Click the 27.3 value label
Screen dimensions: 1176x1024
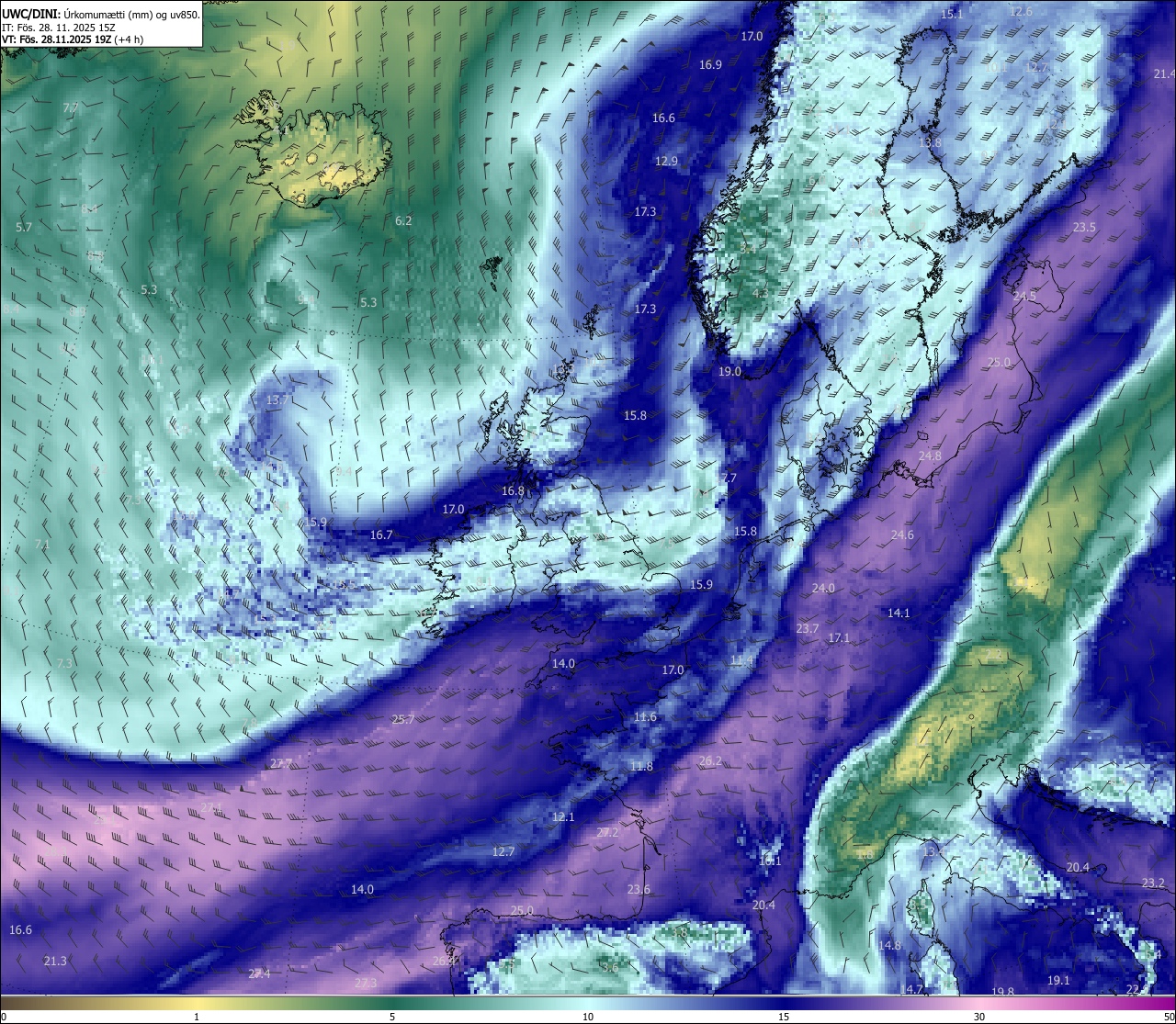pyautogui.click(x=366, y=983)
